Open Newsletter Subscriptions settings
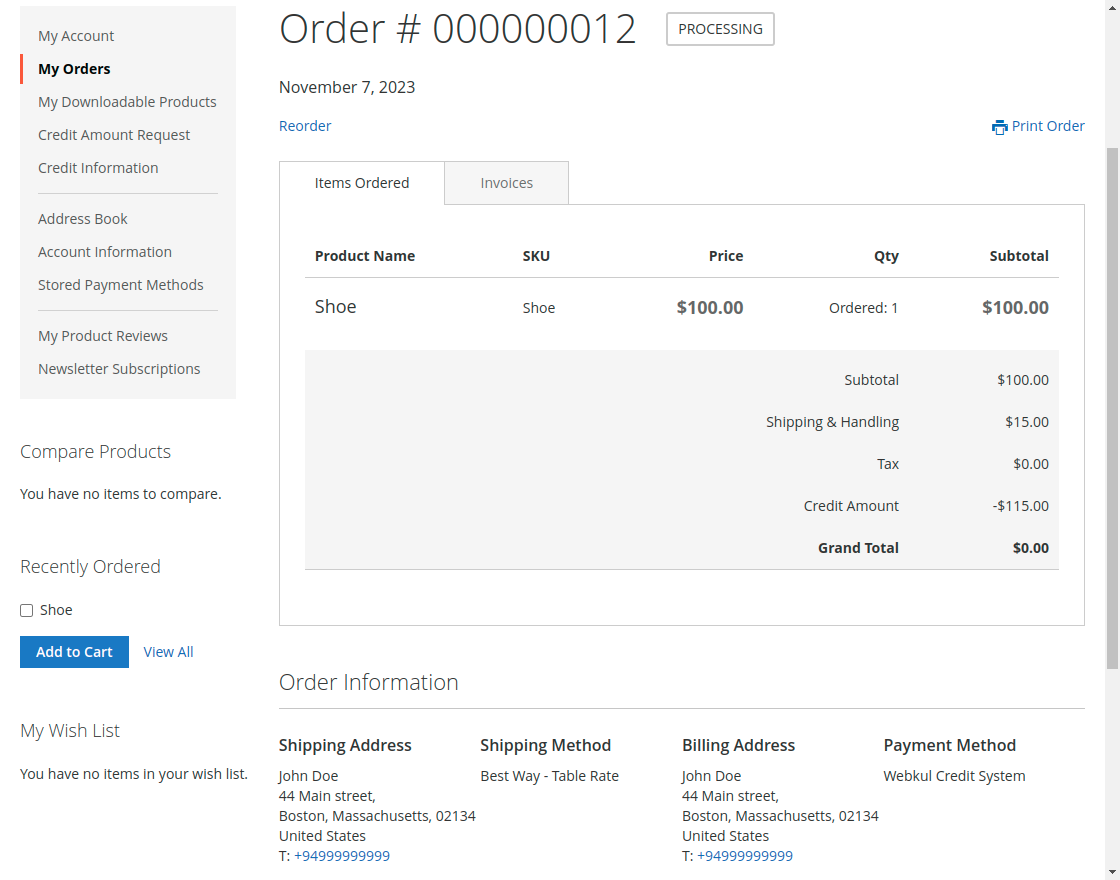 pyautogui.click(x=119, y=368)
